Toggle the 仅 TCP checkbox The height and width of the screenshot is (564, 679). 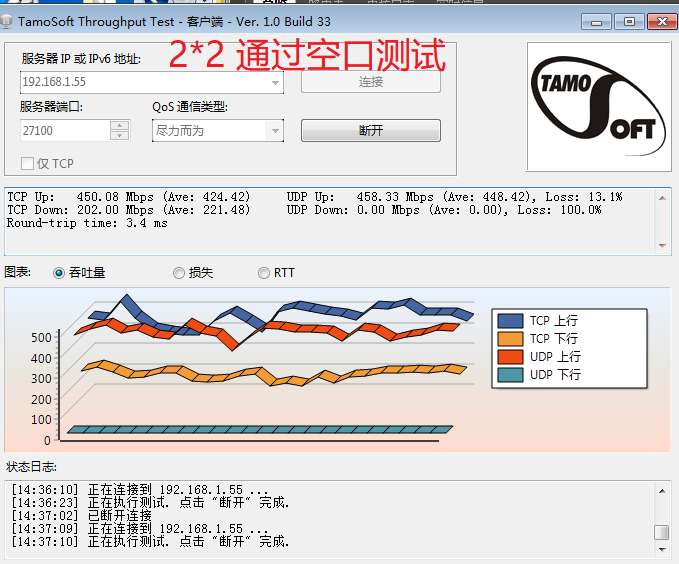pos(27,164)
